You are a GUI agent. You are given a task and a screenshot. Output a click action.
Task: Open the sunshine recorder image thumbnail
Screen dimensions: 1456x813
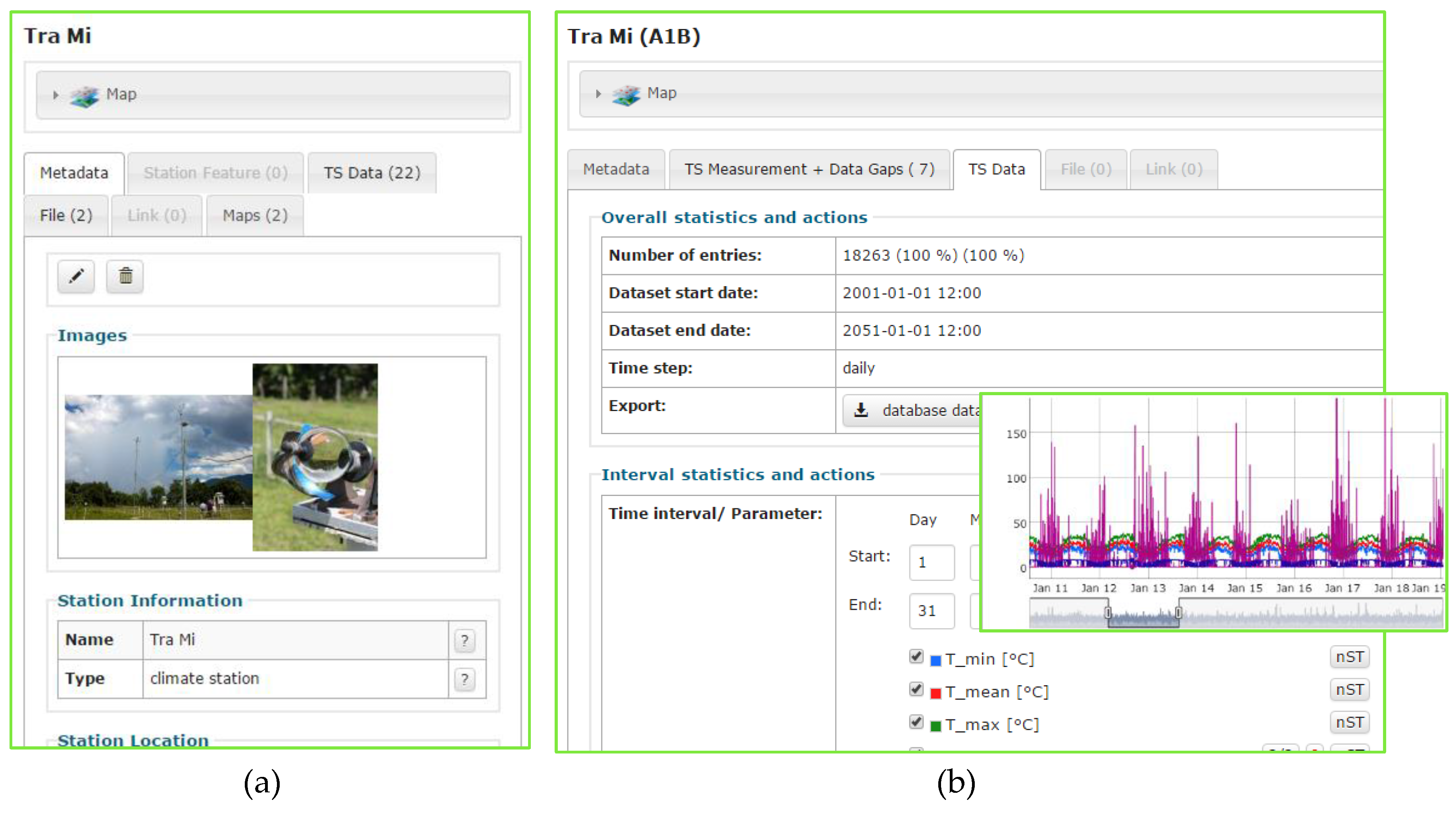pyautogui.click(x=315, y=457)
